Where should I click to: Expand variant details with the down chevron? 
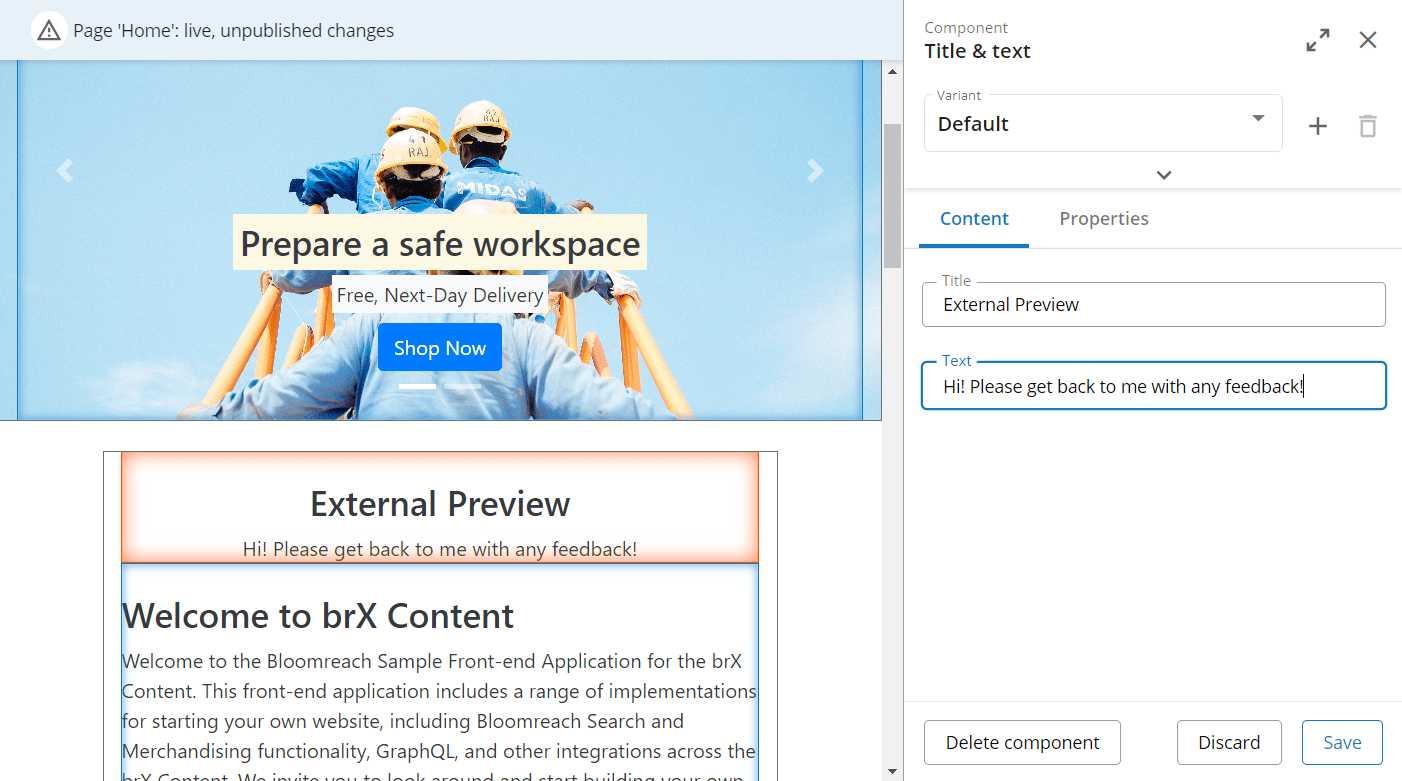point(1163,174)
